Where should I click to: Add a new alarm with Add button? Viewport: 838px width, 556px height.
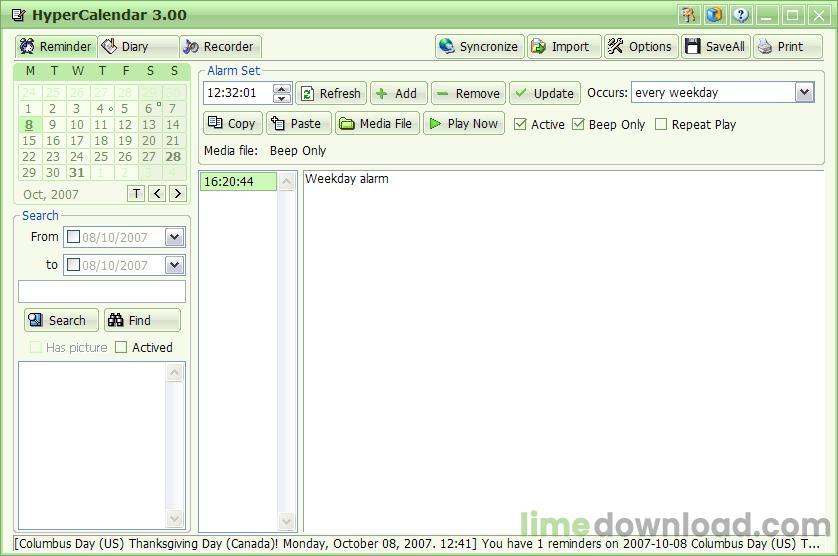399,94
